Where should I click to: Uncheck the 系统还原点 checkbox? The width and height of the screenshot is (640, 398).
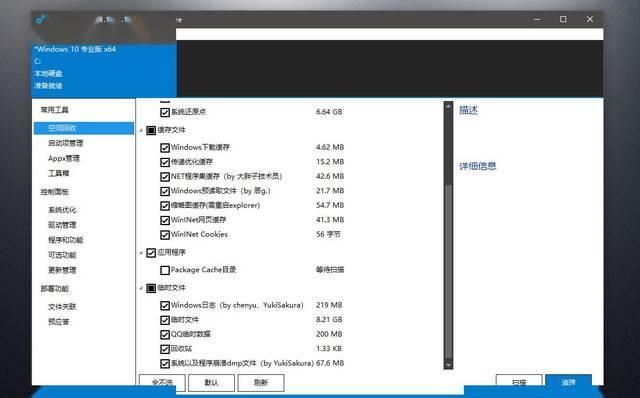tap(165, 112)
